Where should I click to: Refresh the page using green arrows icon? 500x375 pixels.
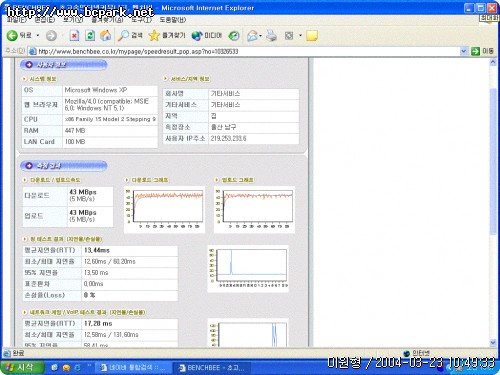click(90, 35)
